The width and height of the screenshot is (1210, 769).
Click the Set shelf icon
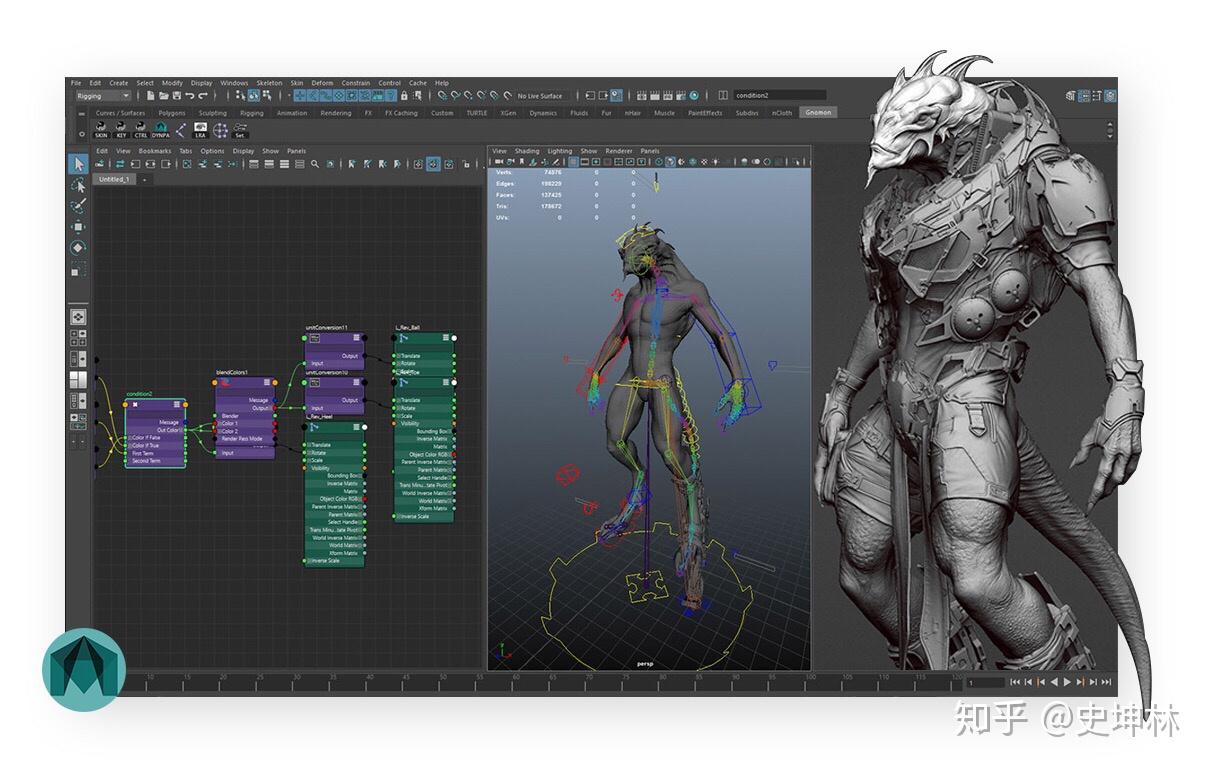click(240, 130)
